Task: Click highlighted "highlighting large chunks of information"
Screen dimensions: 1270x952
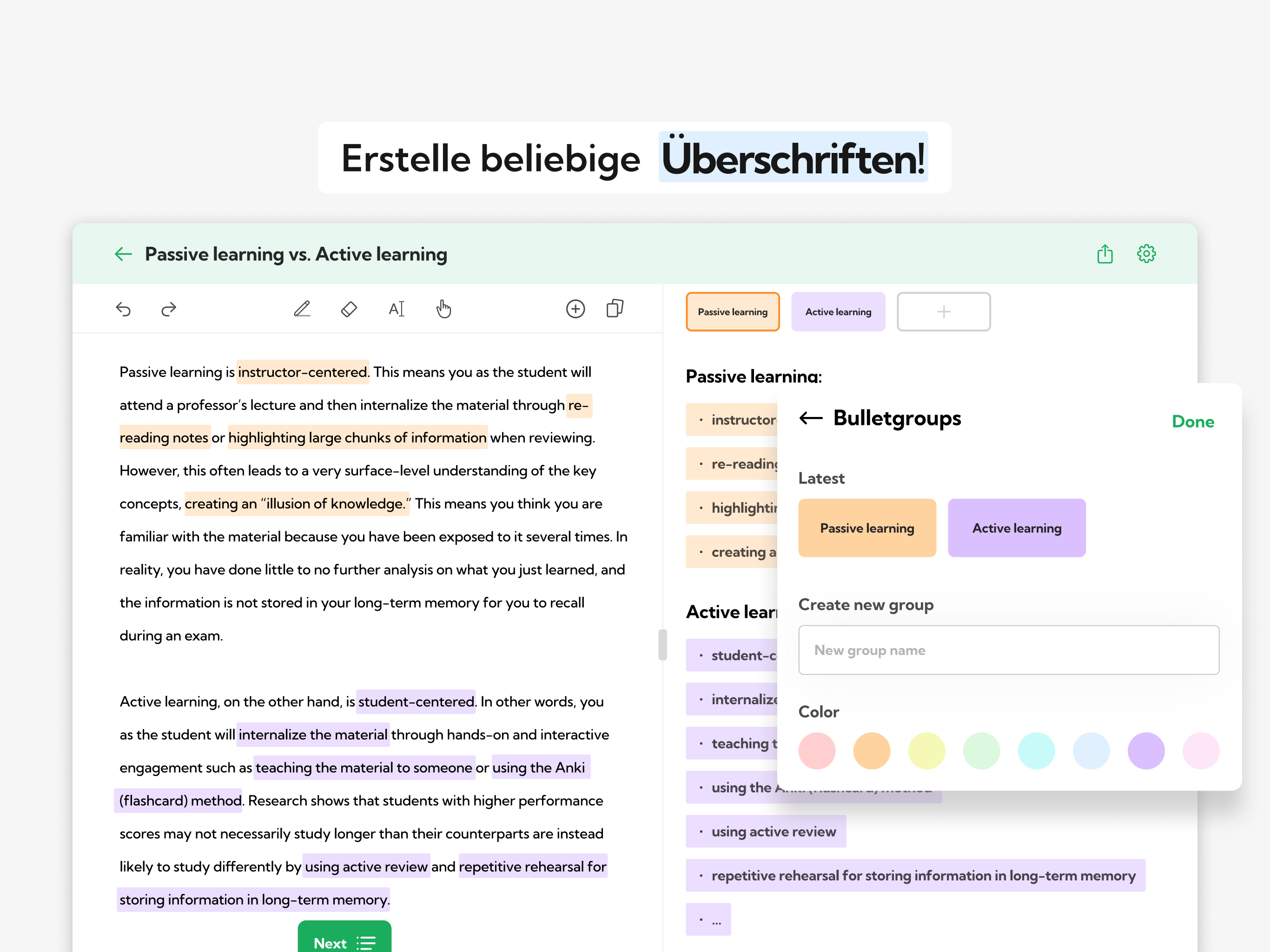Action: point(357,437)
